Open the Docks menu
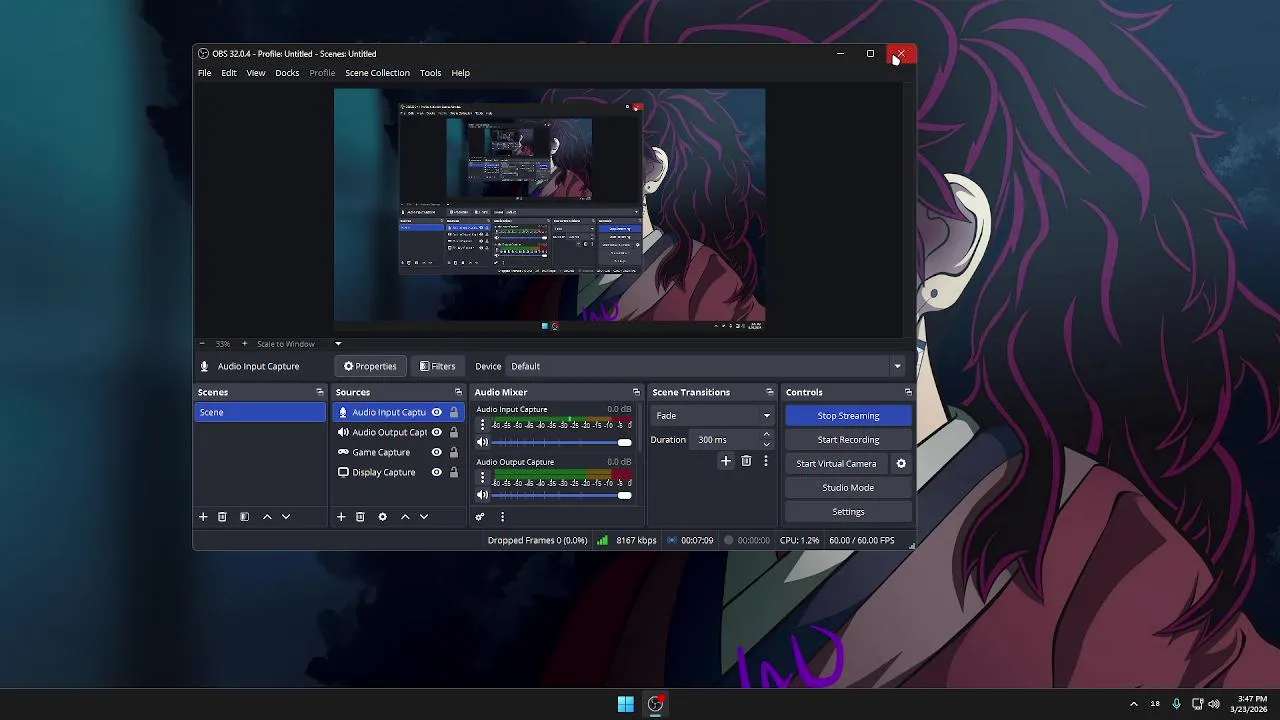 point(287,73)
